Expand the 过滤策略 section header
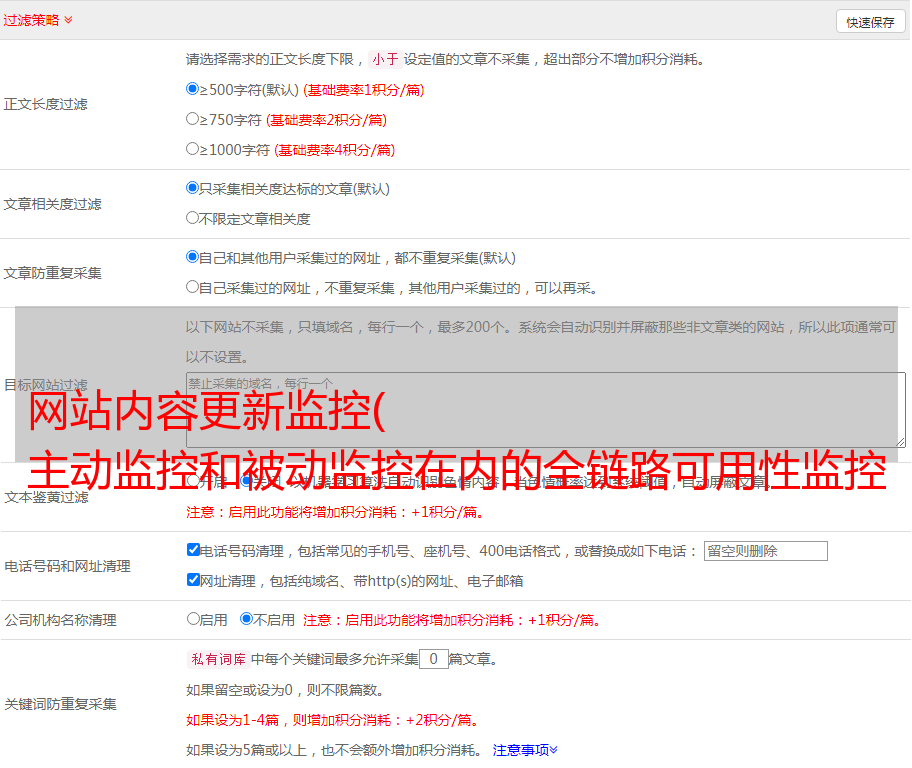912x768 pixels. coord(38,20)
